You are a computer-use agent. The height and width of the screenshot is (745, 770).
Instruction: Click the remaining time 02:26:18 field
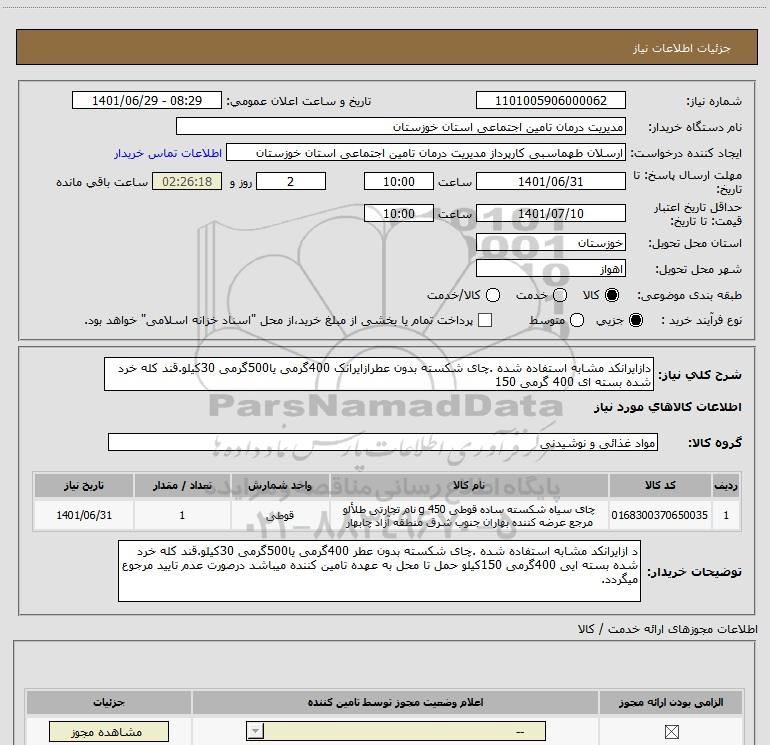pyautogui.click(x=187, y=181)
